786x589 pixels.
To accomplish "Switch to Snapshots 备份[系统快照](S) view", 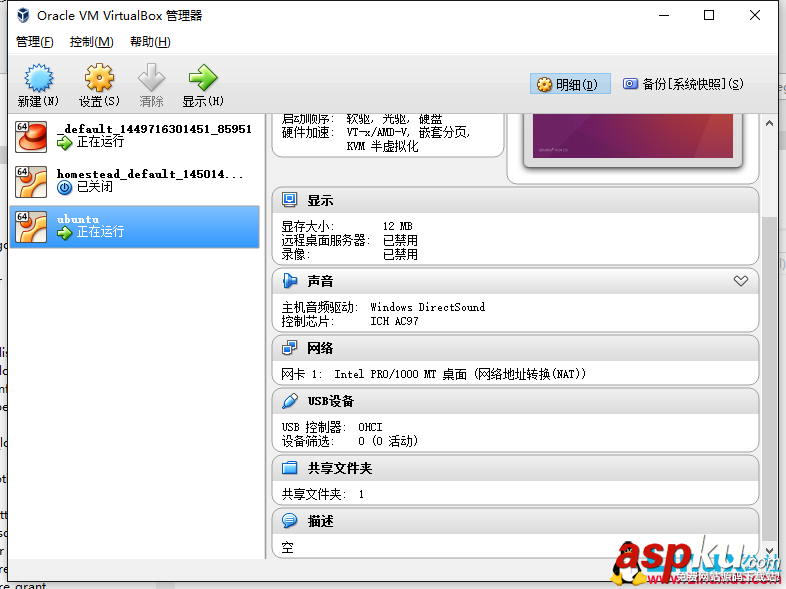I will coord(683,84).
